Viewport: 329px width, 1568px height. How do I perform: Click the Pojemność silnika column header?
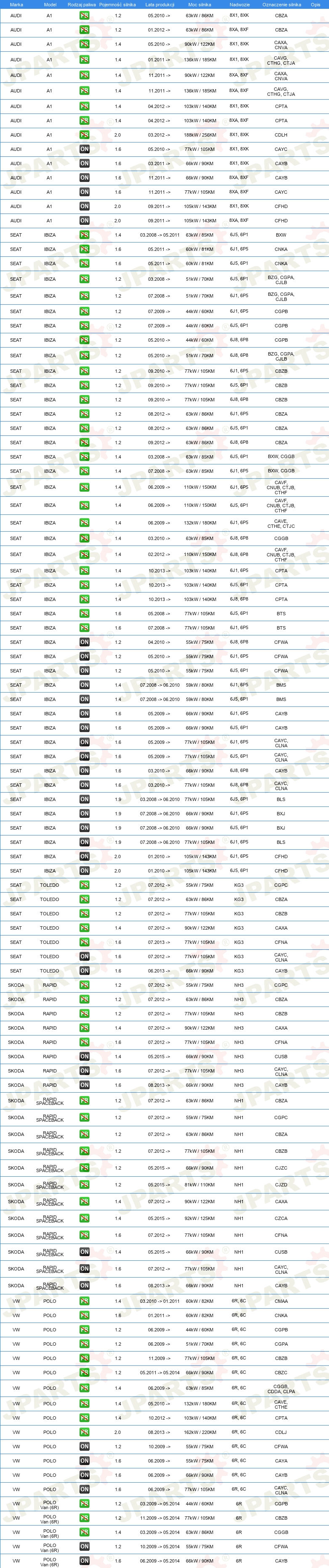[117, 4]
